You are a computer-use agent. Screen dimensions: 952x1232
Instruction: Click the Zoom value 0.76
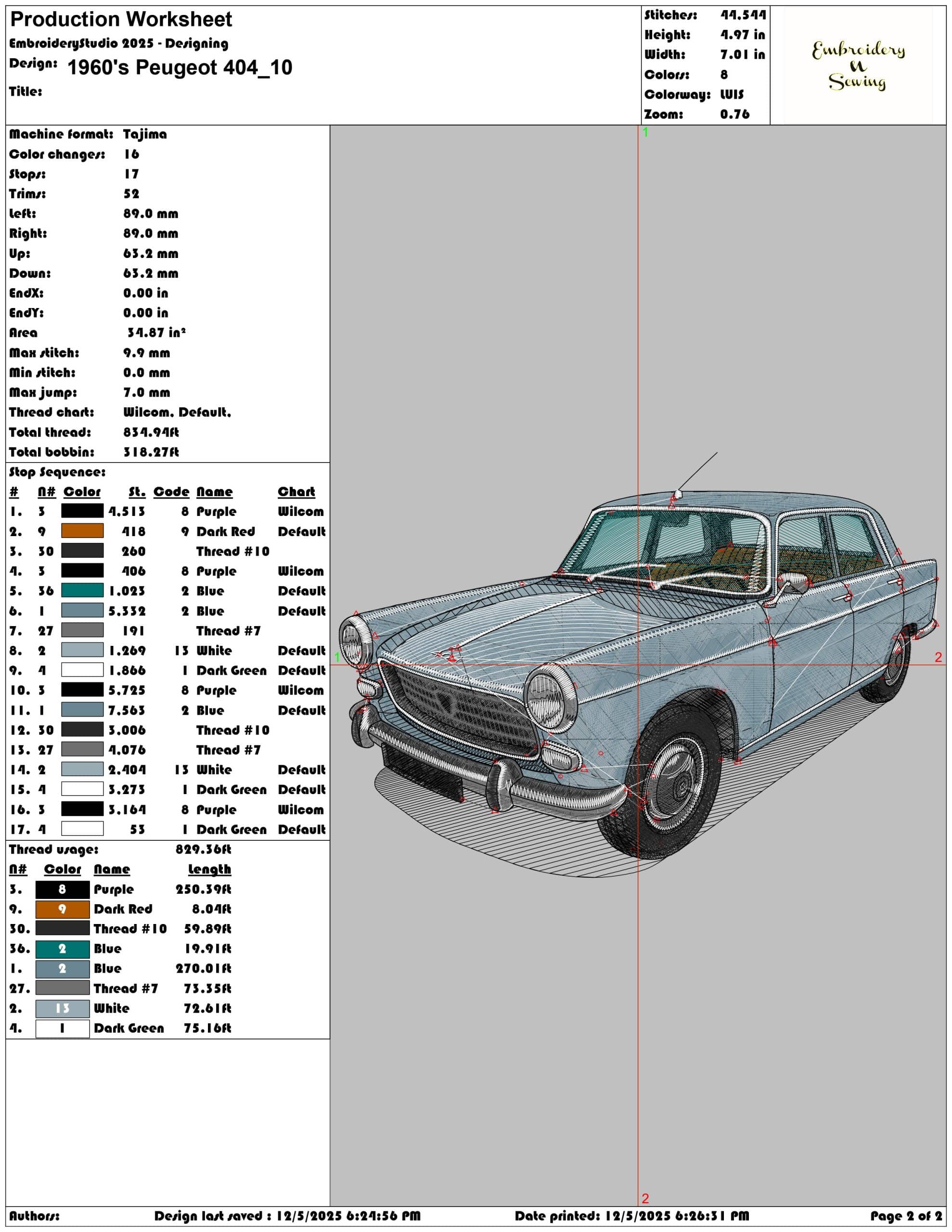(x=735, y=114)
